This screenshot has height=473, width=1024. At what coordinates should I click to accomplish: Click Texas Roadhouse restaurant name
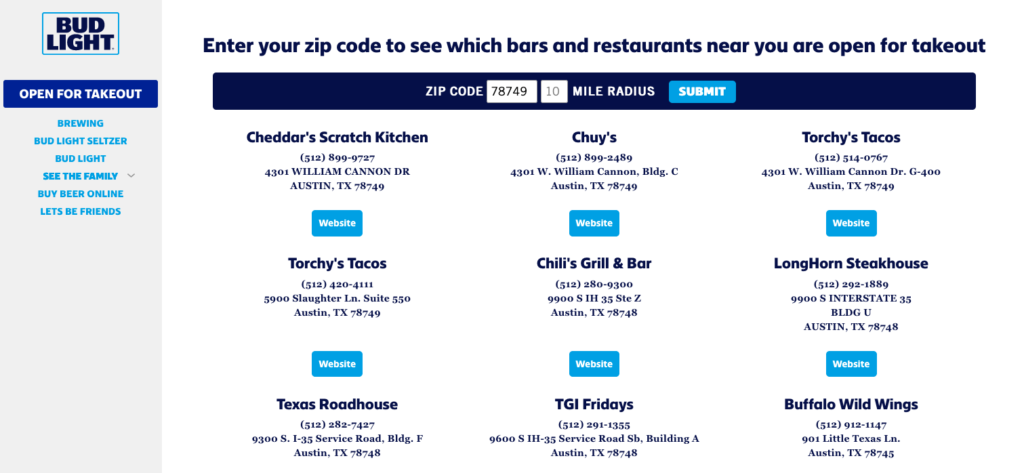337,405
